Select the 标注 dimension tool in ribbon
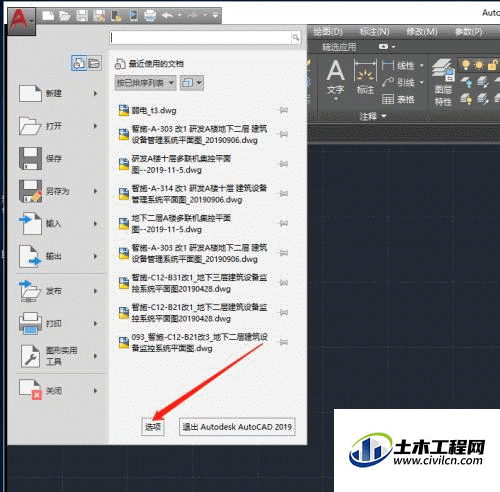The height and width of the screenshot is (492, 500). (x=365, y=77)
